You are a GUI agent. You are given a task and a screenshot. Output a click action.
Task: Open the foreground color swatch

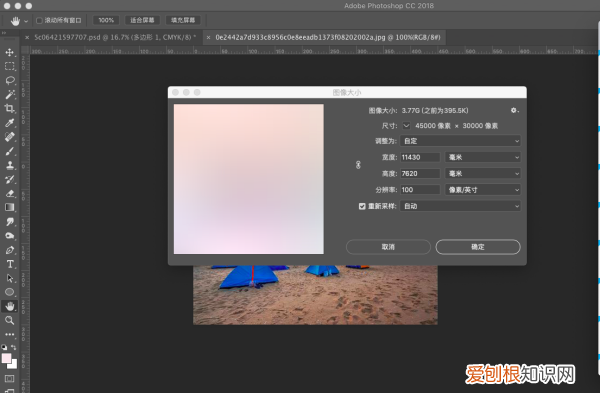pos(6,358)
